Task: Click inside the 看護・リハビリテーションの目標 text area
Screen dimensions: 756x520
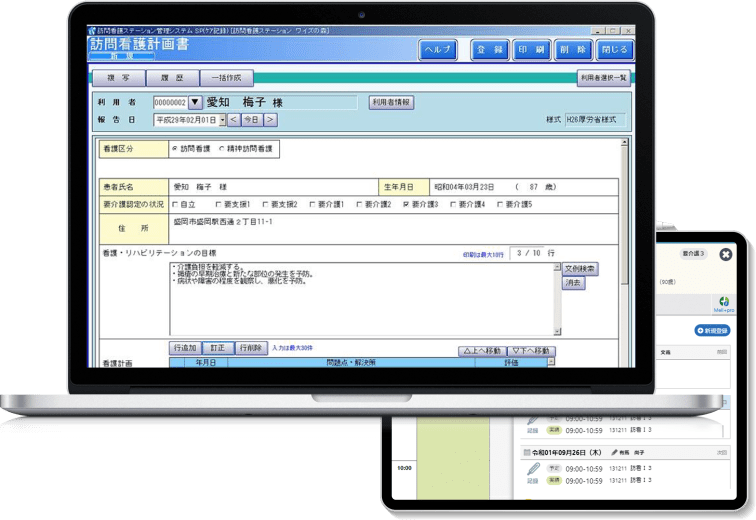Action: point(362,299)
